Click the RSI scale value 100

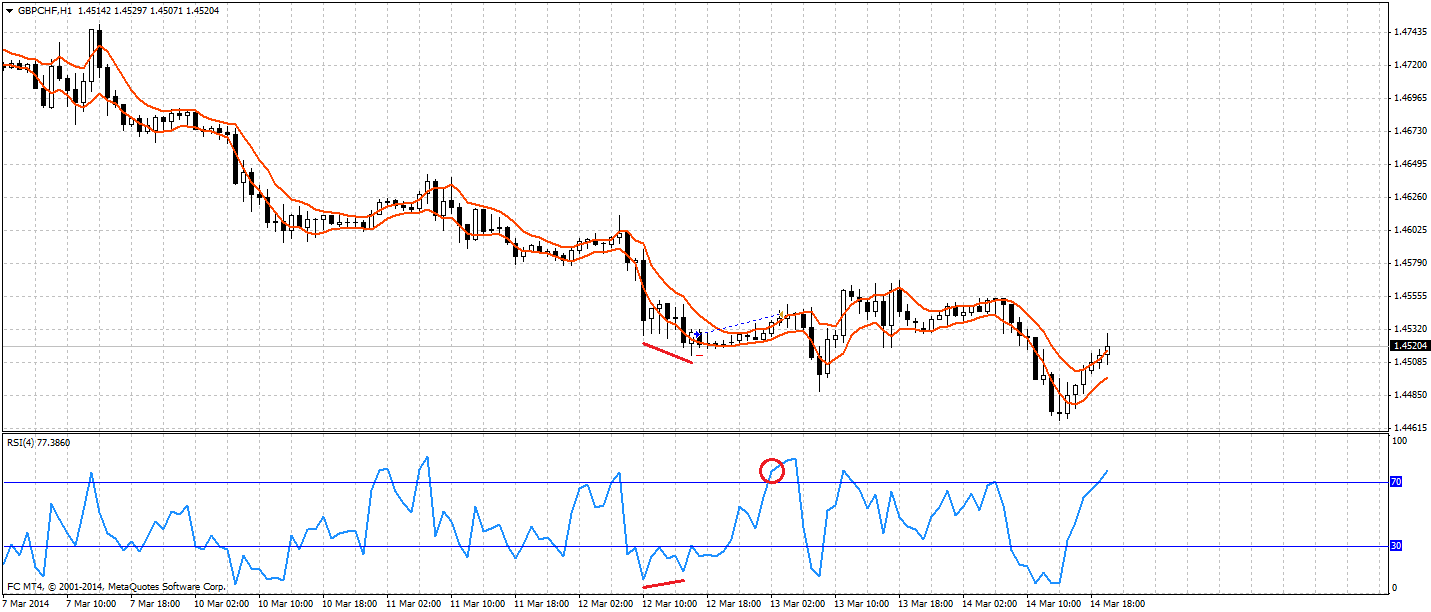coord(1400,440)
